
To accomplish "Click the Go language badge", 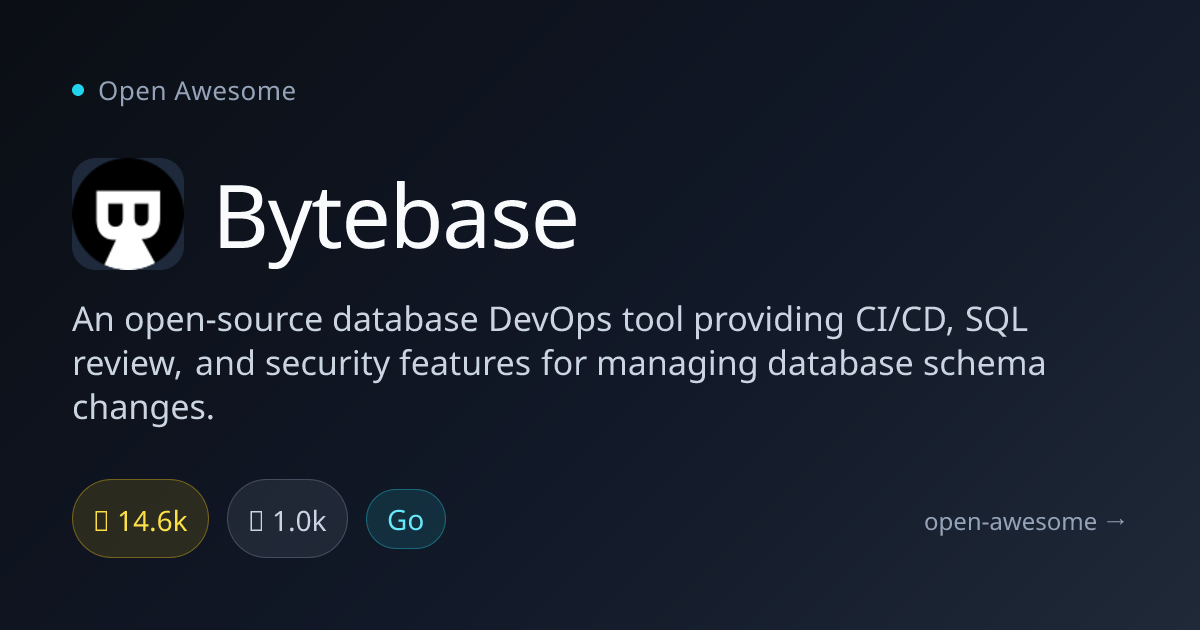I will pyautogui.click(x=406, y=520).
